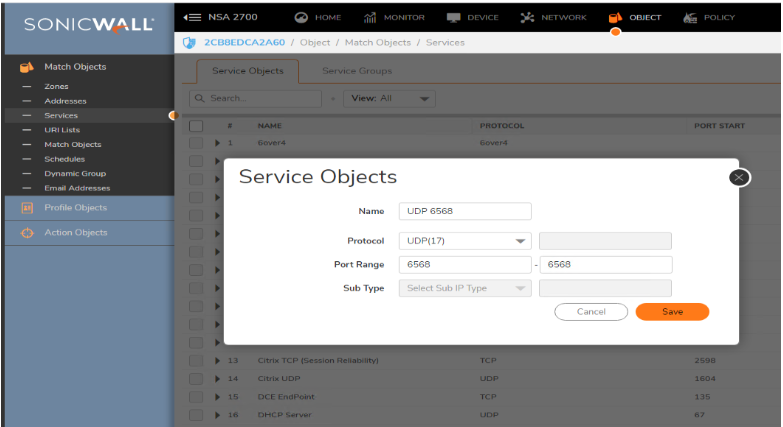The width and height of the screenshot is (783, 427).
Task: Collapse sidebar using hamburger menu icon
Action: (193, 17)
